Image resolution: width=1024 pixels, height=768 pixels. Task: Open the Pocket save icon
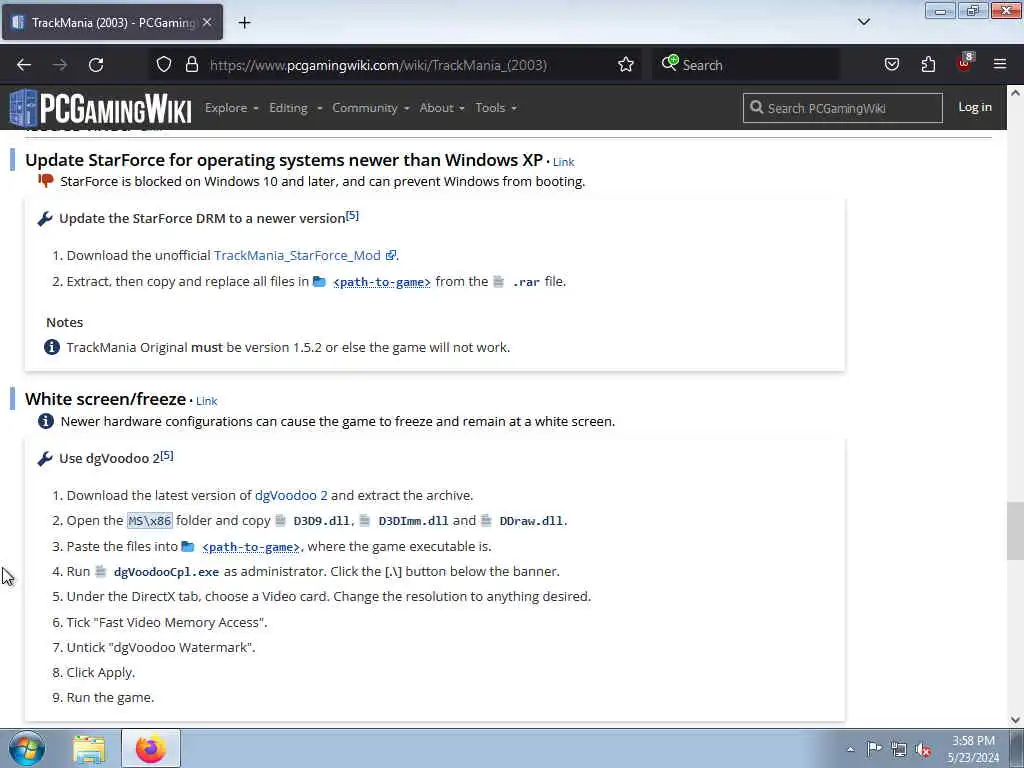(x=891, y=64)
